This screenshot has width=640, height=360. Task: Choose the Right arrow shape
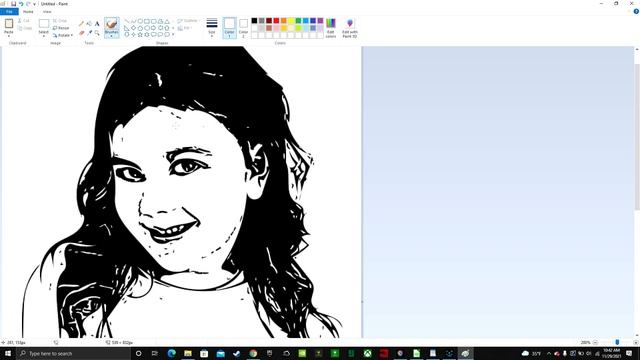(x=153, y=28)
